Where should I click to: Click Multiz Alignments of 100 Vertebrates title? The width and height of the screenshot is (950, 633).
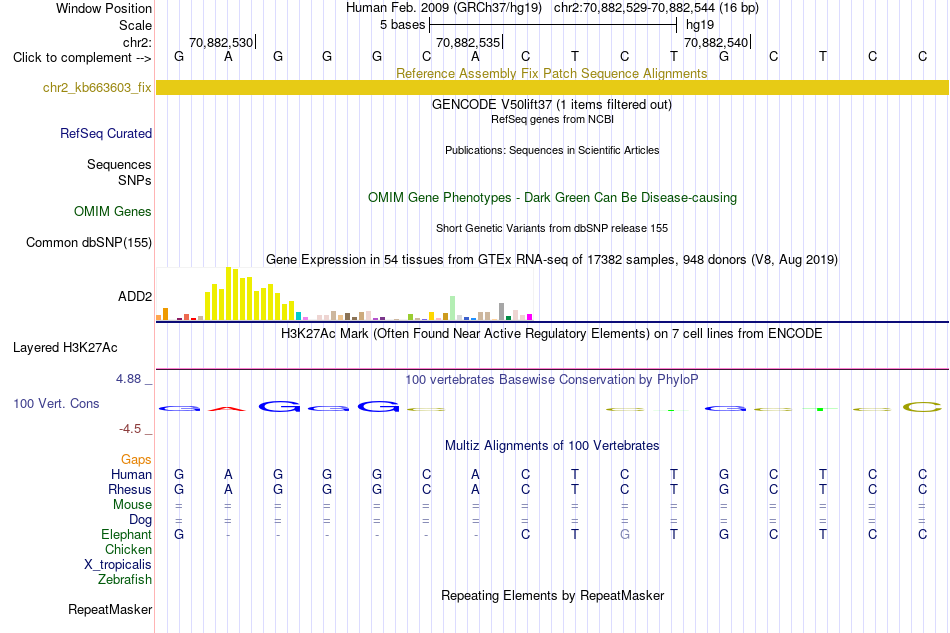552,446
